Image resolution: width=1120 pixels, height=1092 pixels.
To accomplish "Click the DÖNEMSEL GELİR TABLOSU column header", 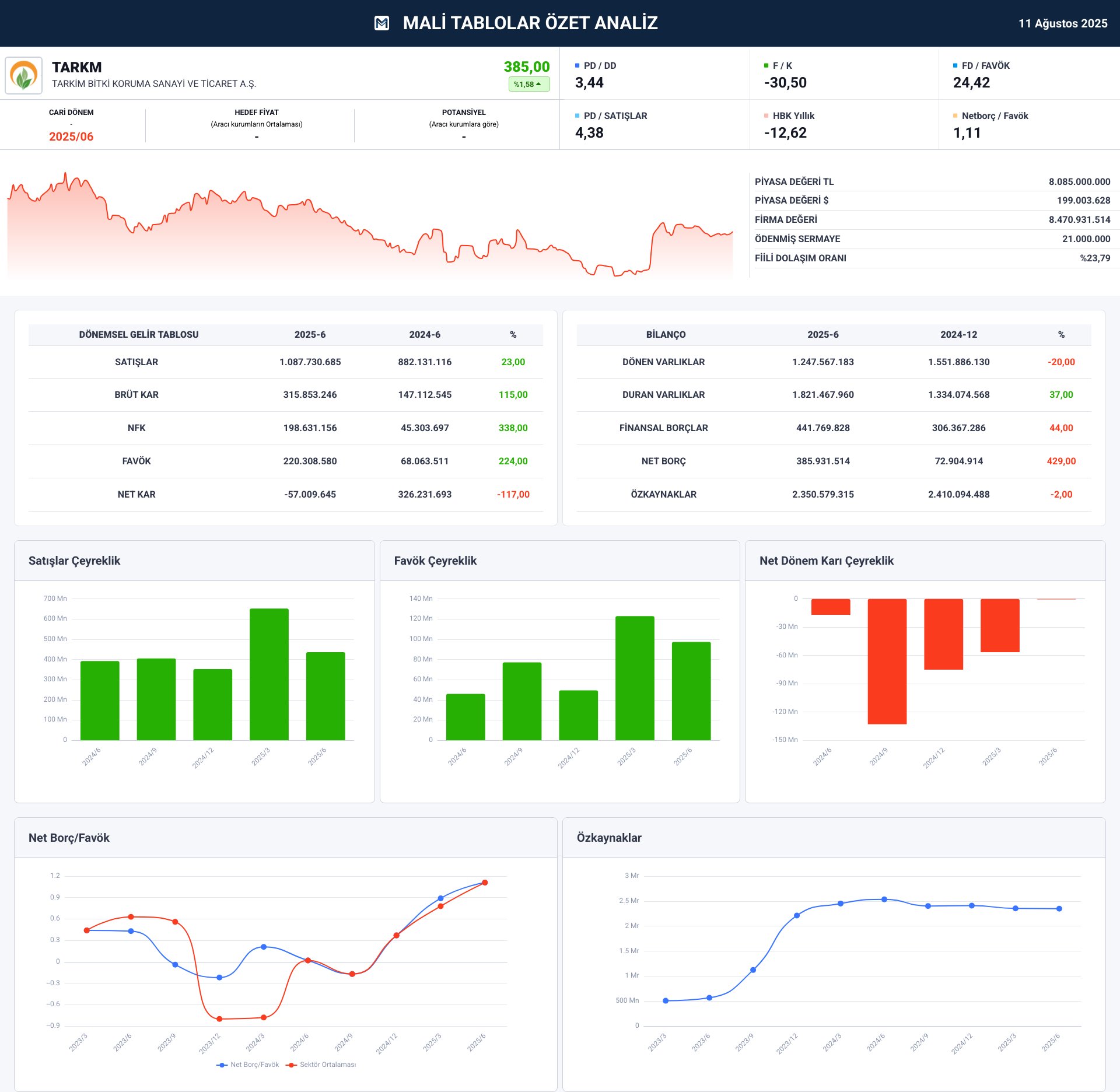I will pyautogui.click(x=139, y=335).
